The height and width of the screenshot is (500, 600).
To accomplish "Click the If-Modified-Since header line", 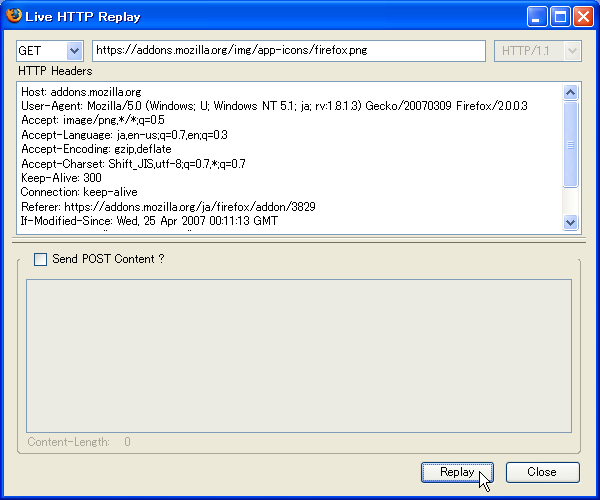I will point(149,221).
